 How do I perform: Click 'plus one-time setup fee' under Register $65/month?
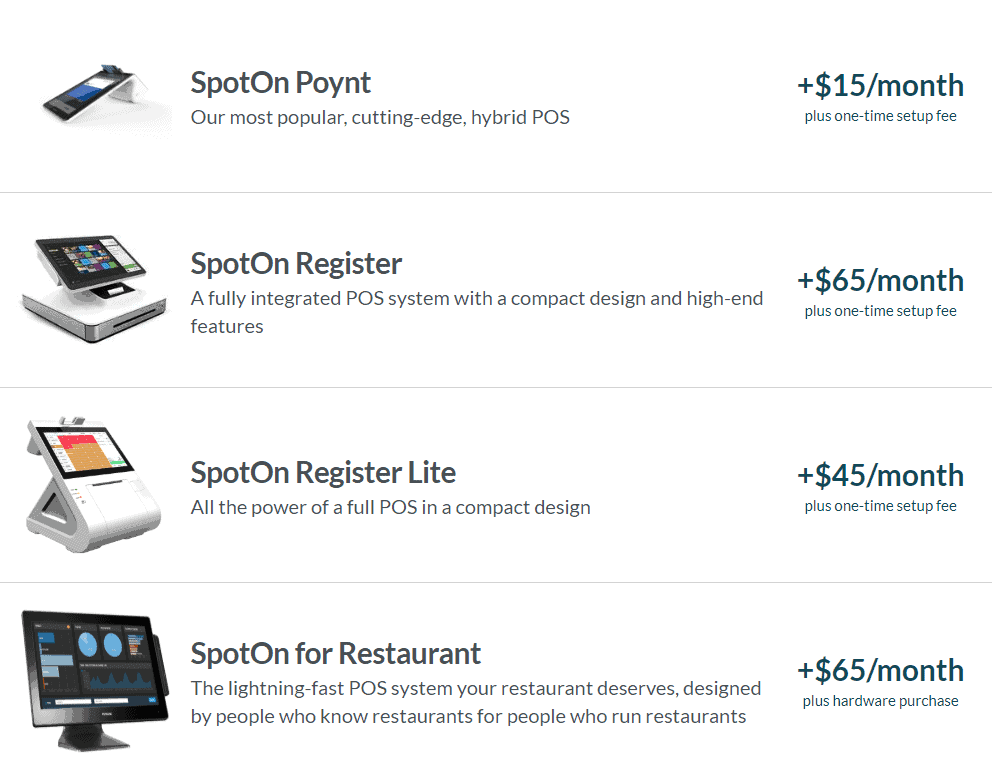880,311
